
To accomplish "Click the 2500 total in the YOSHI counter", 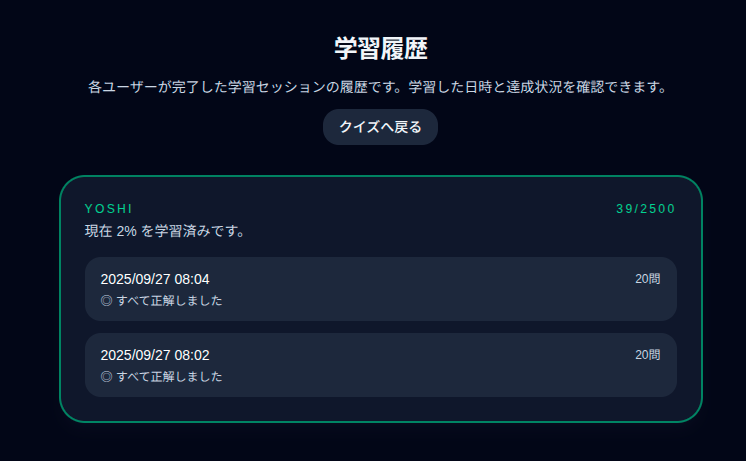I will tap(658, 209).
